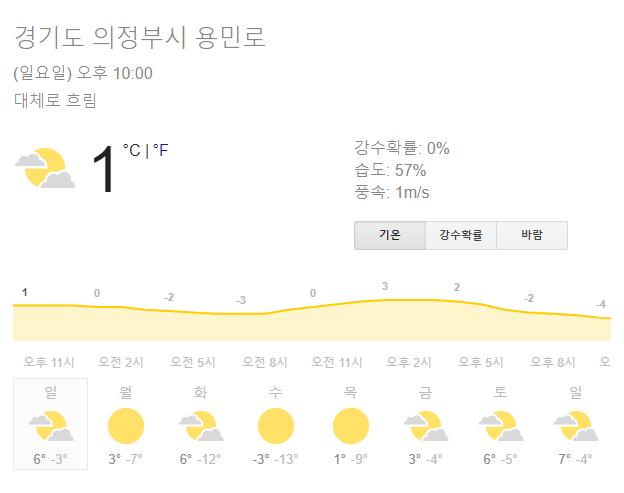
Task: Click the 오후 11시 time label on chart
Action: (x=48, y=362)
